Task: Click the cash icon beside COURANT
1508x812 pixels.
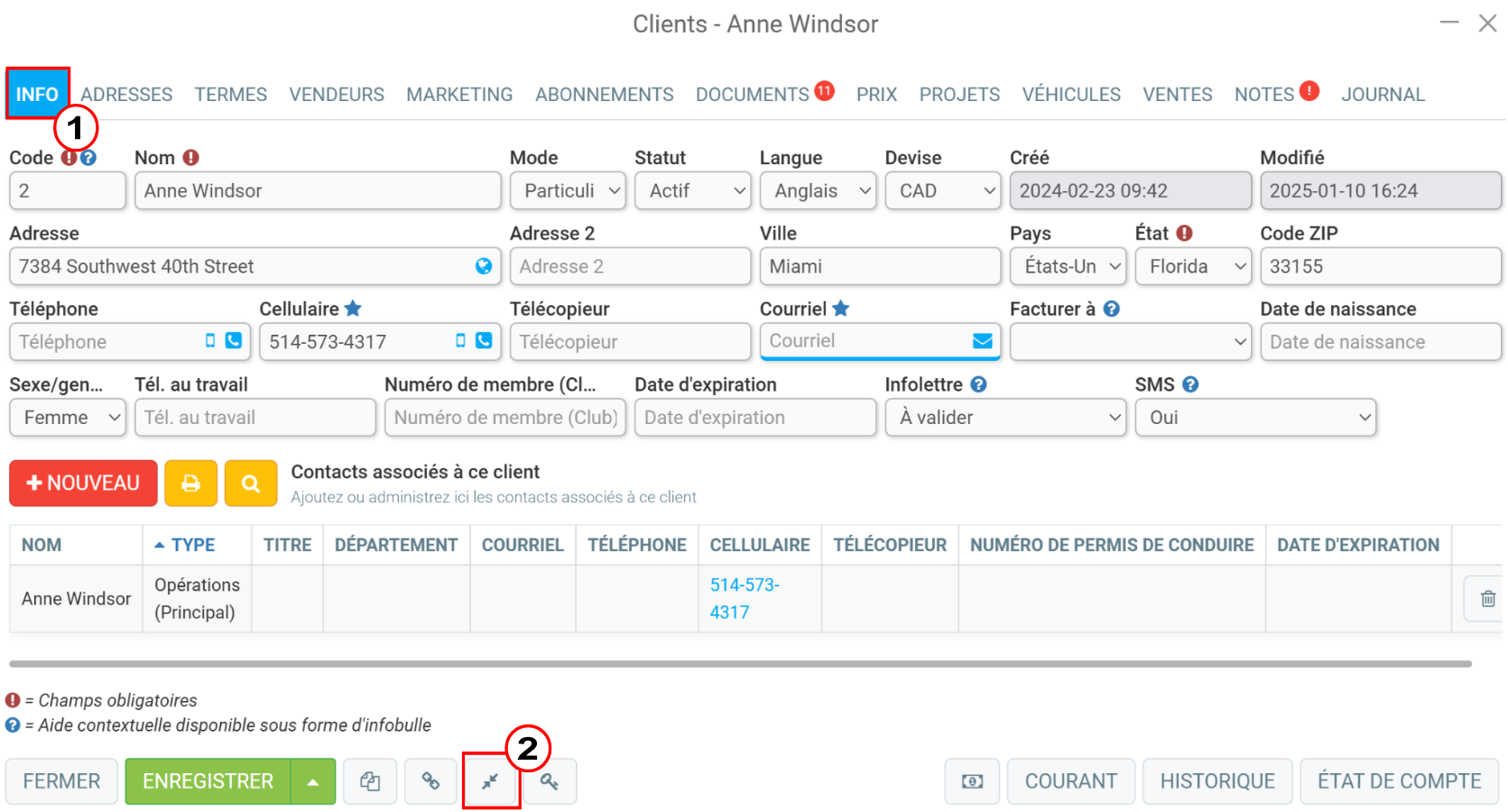Action: 972,781
